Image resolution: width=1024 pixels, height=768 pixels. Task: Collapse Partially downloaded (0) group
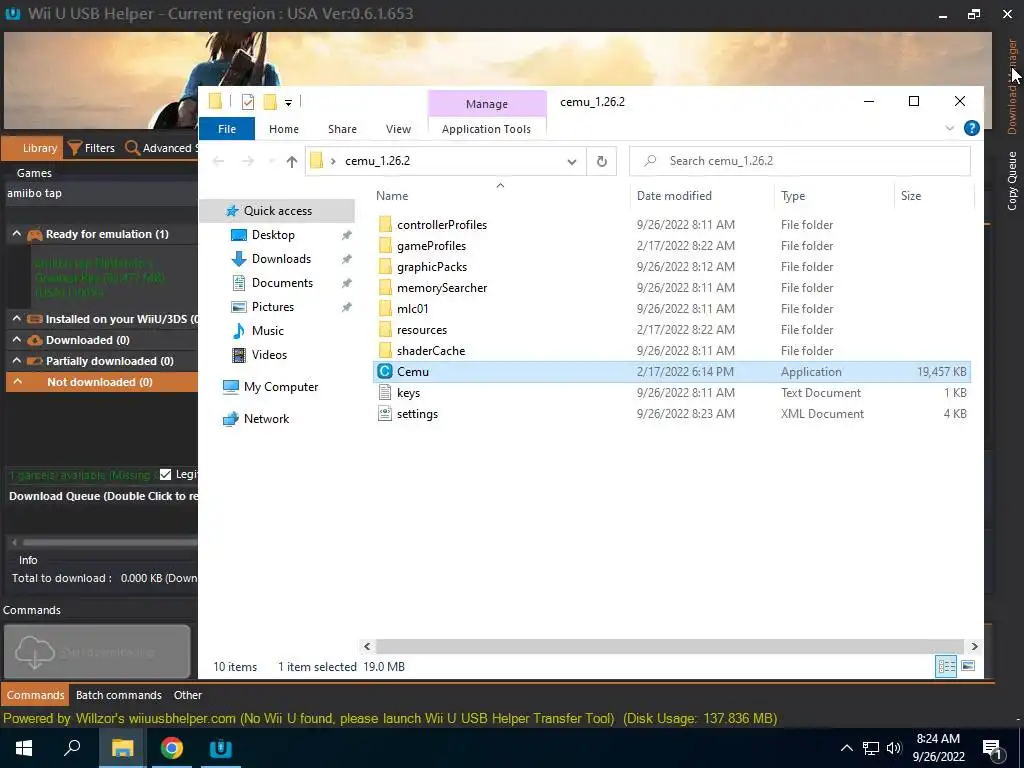tap(16, 361)
